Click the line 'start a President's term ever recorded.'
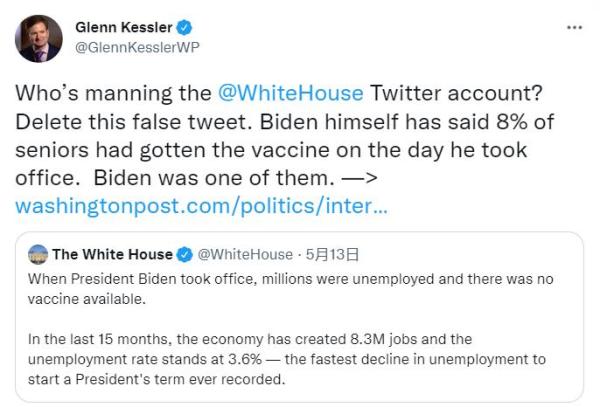This screenshot has width=600, height=407. click(x=157, y=378)
